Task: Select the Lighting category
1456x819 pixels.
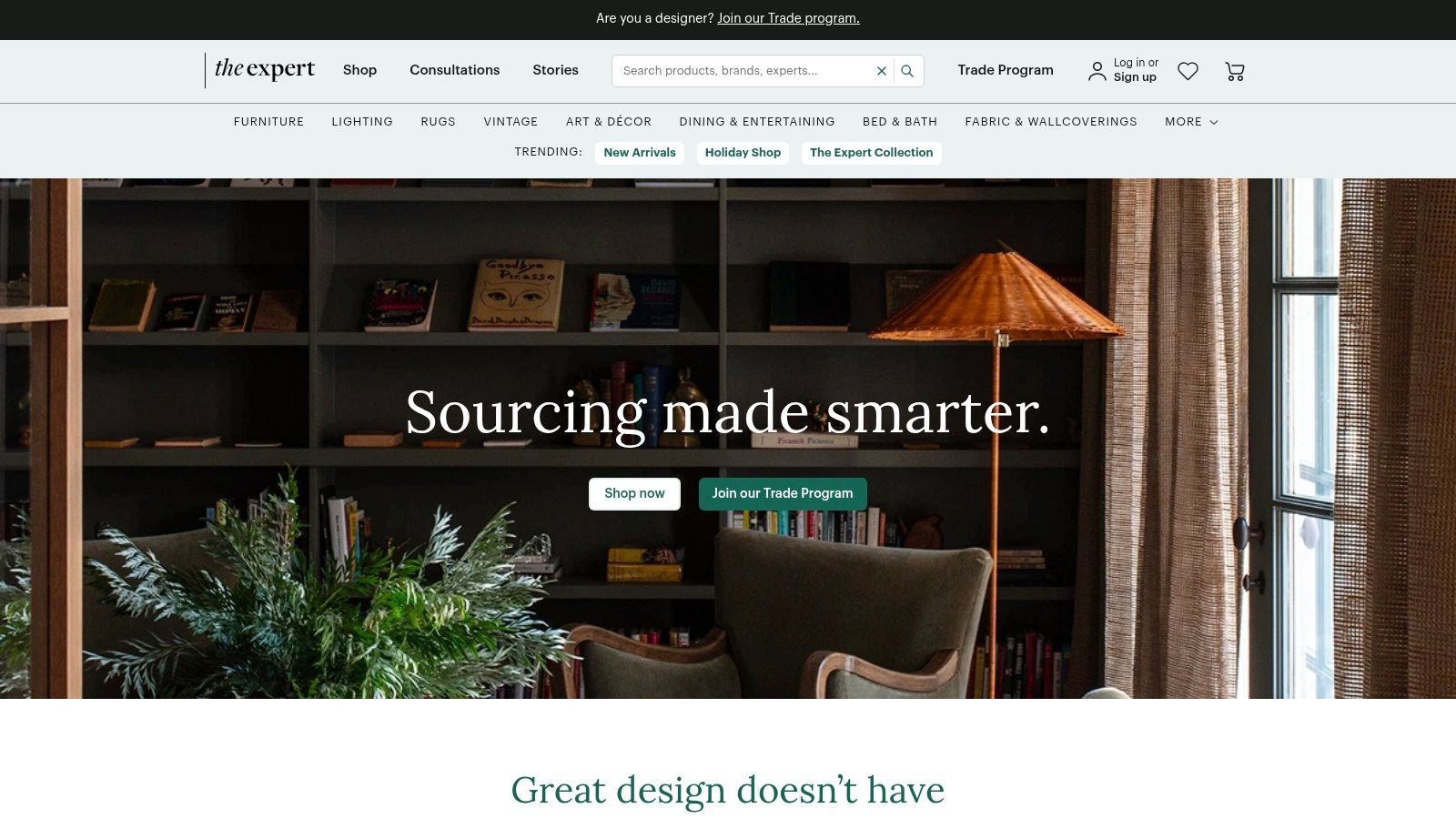Action: pos(362,122)
